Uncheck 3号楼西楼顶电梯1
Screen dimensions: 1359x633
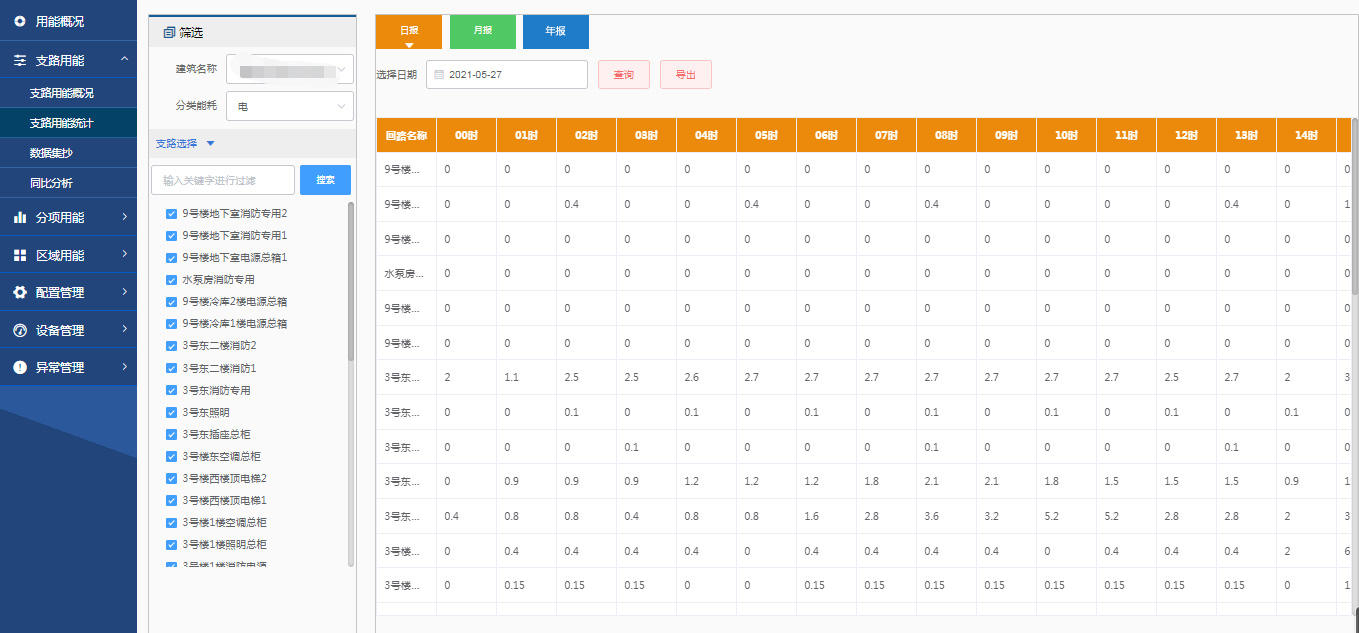pyautogui.click(x=171, y=500)
